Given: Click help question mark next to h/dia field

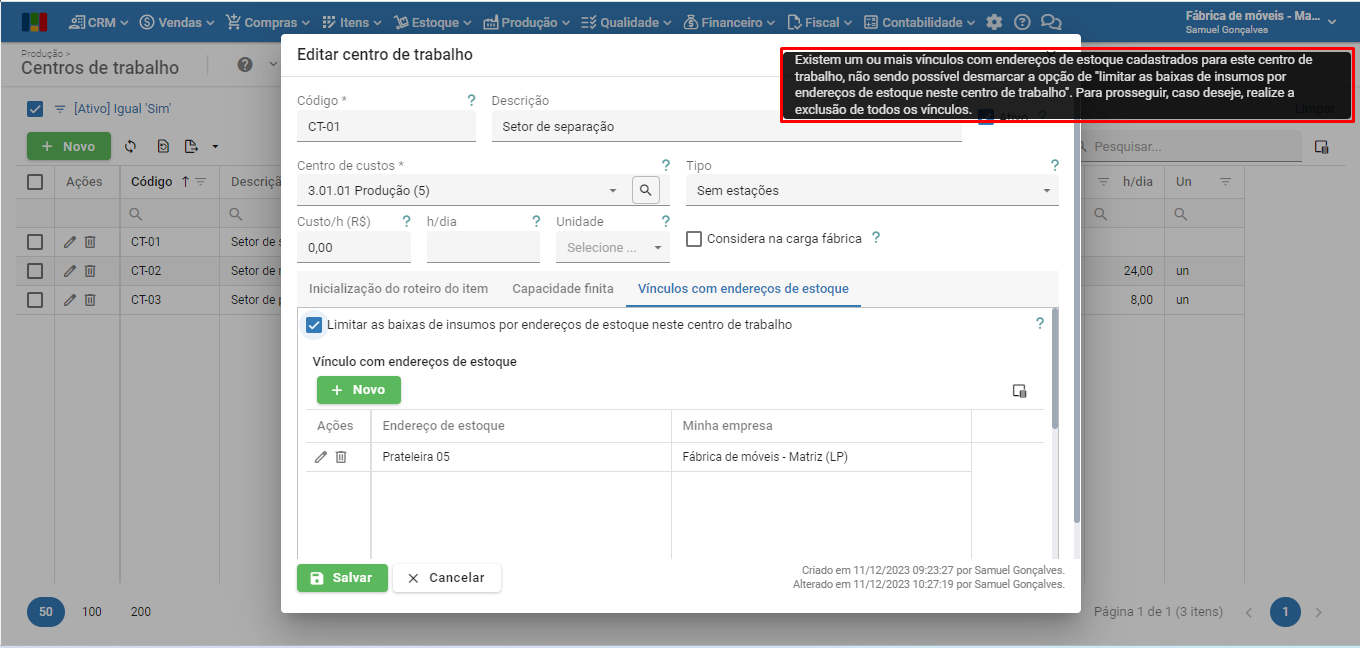Looking at the screenshot, I should click(535, 221).
